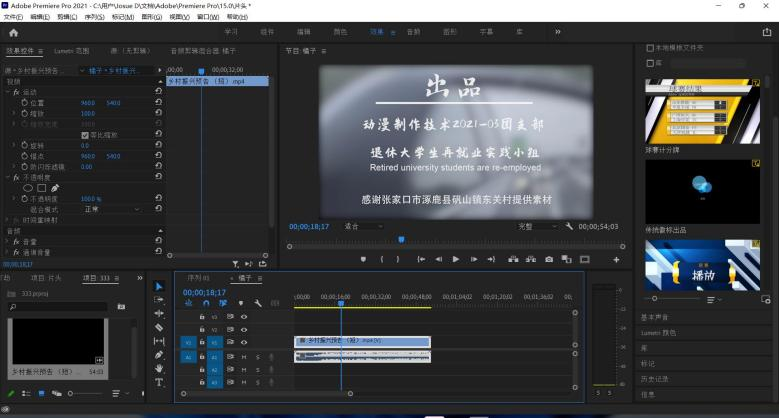Image resolution: width=779 pixels, height=418 pixels.
Task: Reset the Opacity effect
Action: point(158,176)
